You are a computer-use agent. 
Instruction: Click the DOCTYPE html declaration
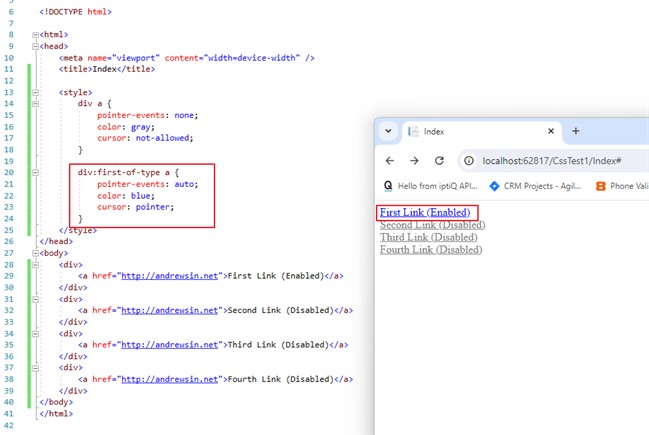point(75,12)
